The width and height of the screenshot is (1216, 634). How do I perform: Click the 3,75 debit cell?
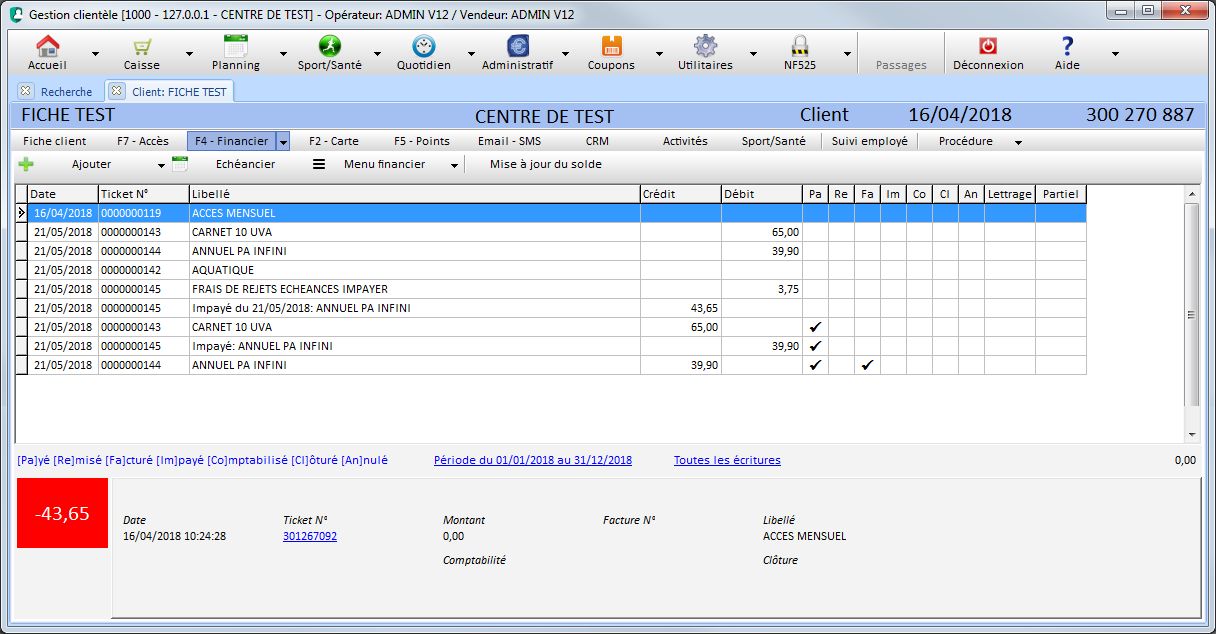(x=761, y=289)
